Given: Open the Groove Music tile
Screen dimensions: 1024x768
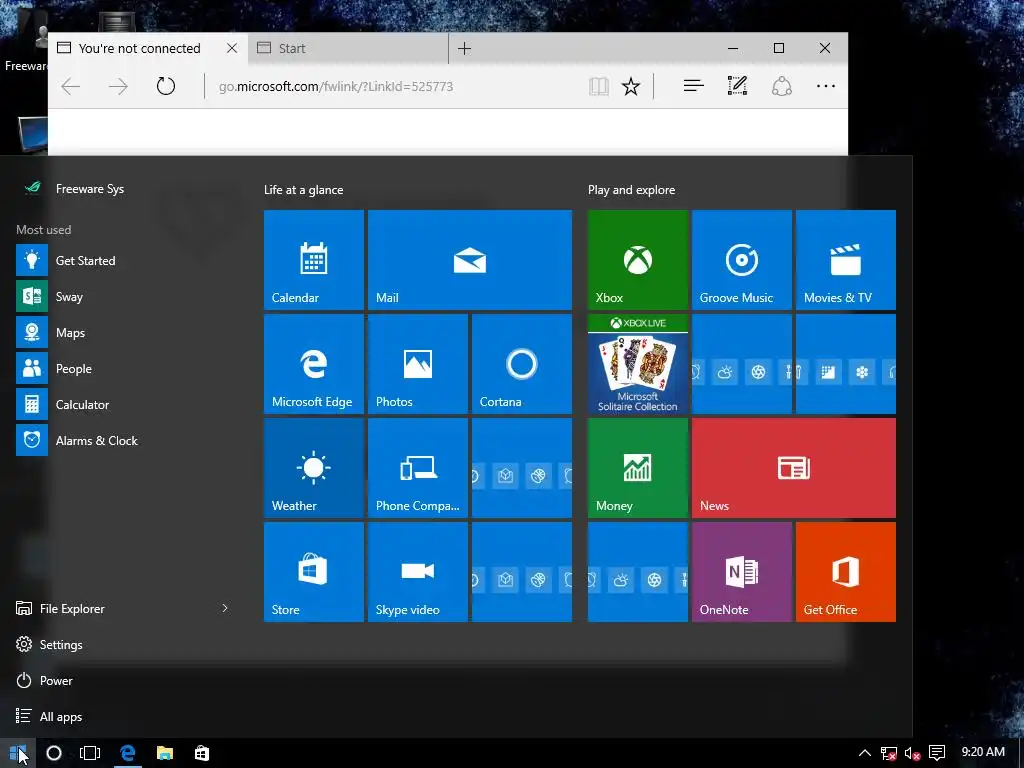Looking at the screenshot, I should (x=742, y=259).
